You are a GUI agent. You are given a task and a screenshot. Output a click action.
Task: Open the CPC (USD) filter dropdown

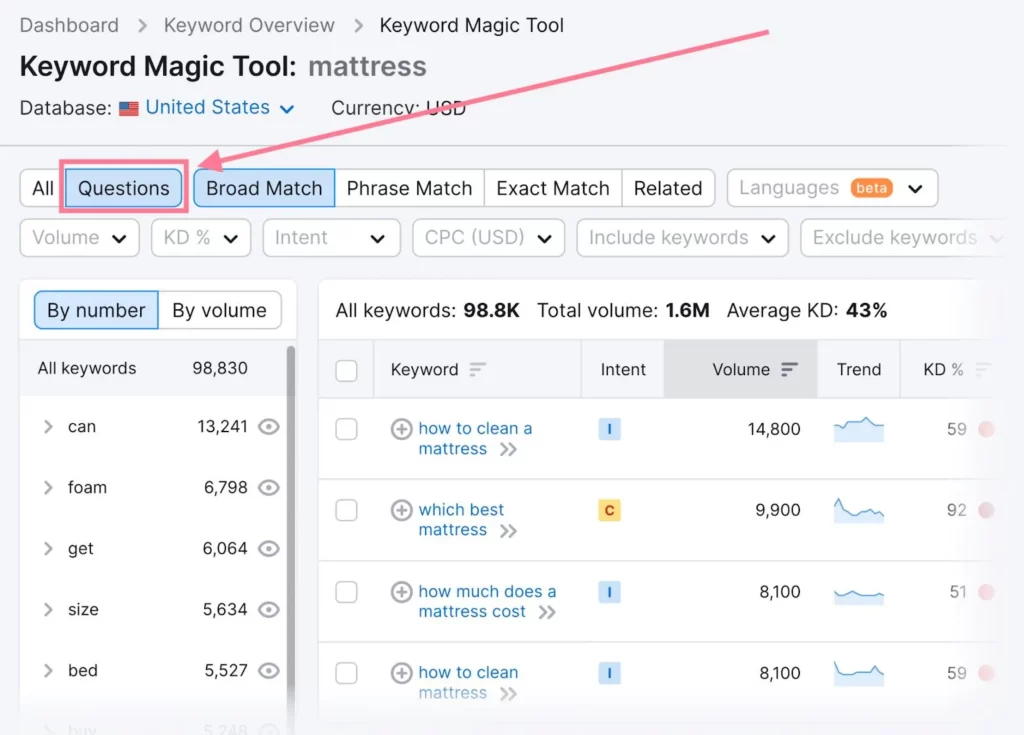tap(488, 238)
